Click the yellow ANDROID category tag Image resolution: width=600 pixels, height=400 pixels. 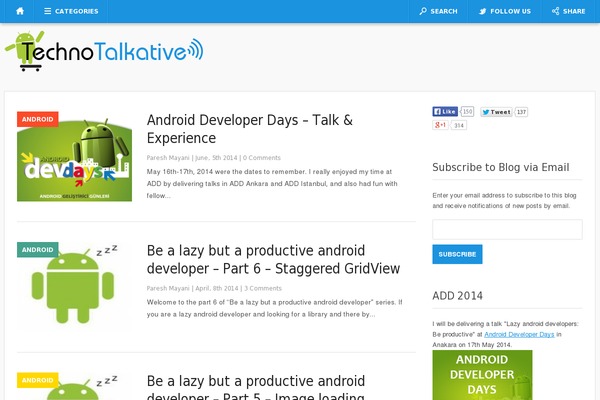[x=38, y=380]
